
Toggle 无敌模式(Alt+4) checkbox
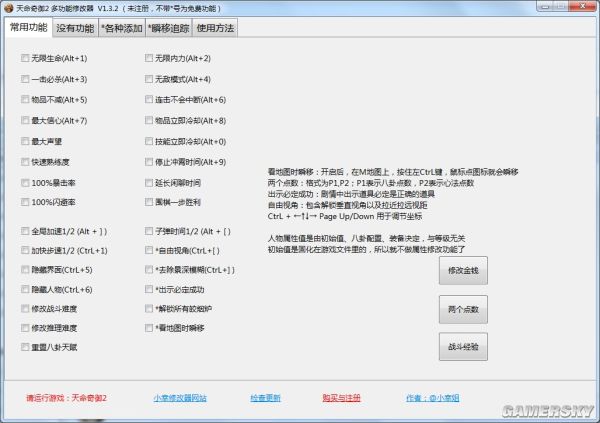(149, 79)
